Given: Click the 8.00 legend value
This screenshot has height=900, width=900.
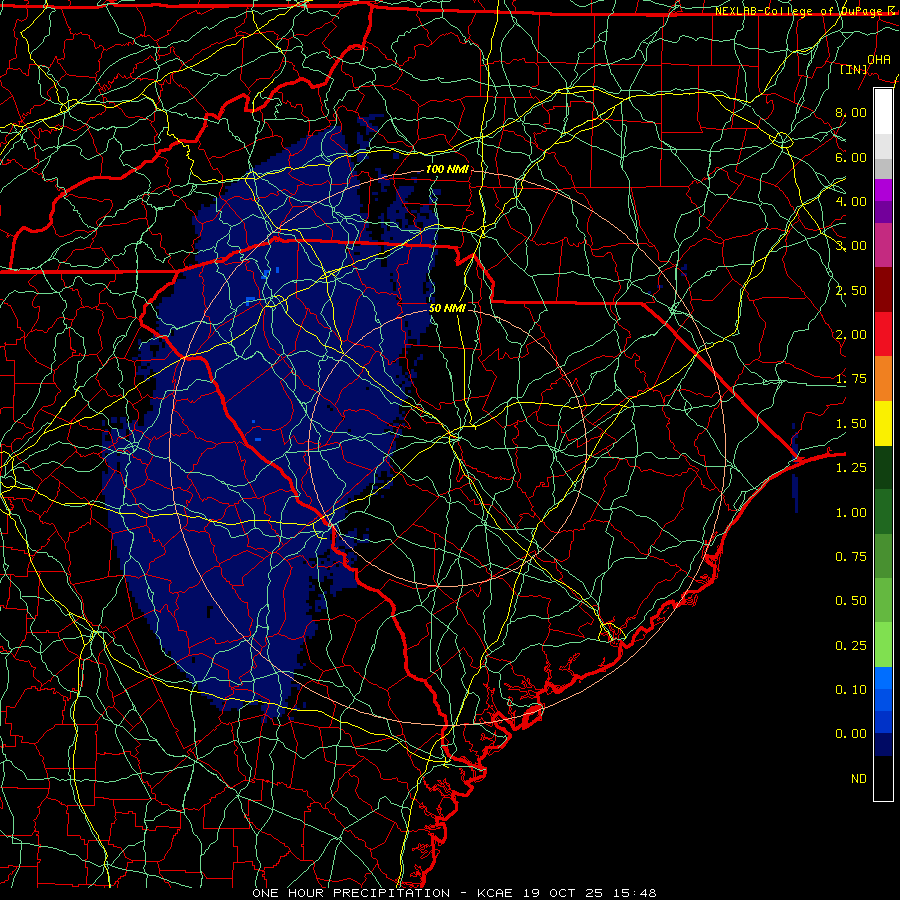Looking at the screenshot, I should pos(851,112).
